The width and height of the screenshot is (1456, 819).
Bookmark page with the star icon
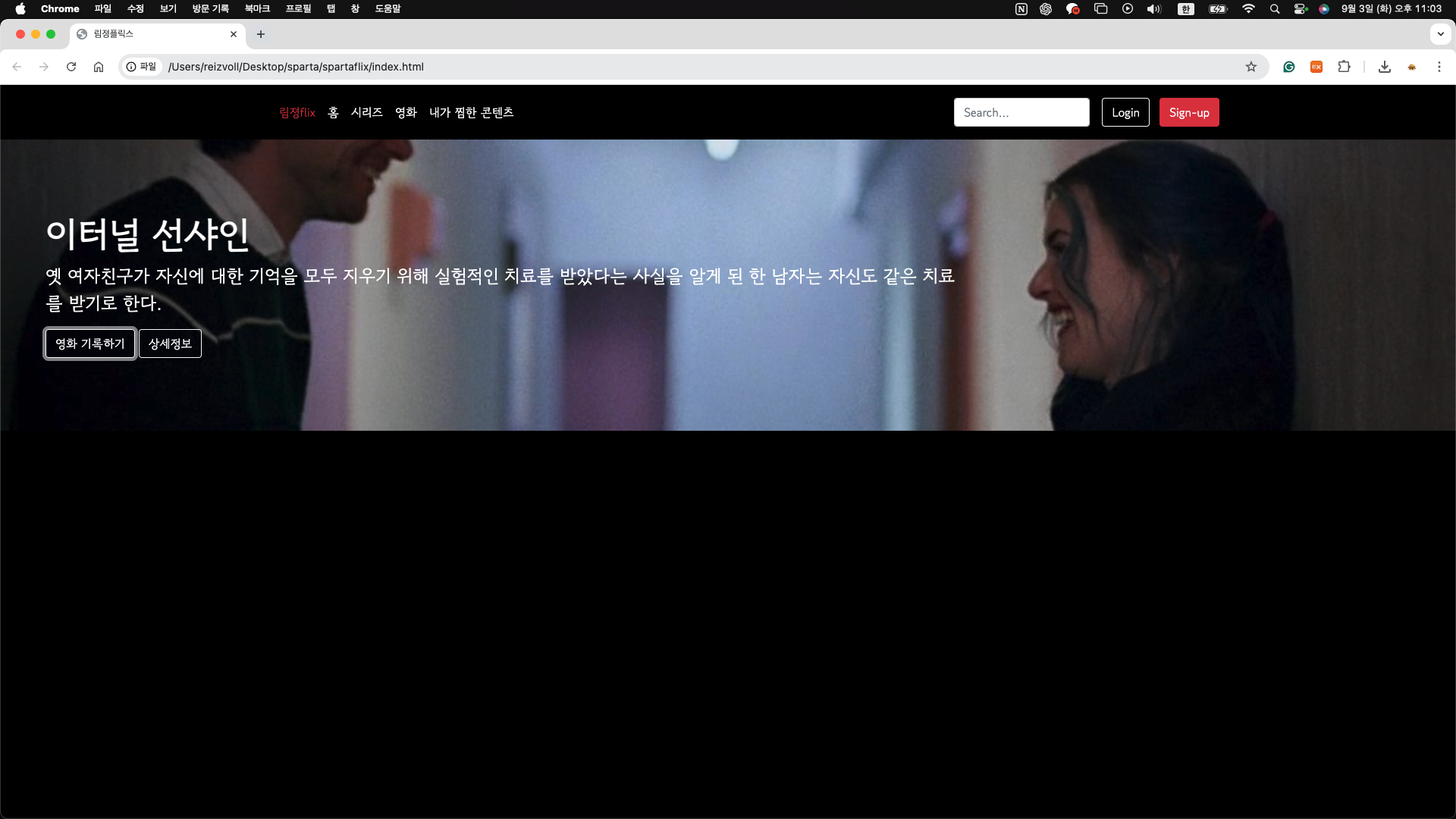point(1251,67)
